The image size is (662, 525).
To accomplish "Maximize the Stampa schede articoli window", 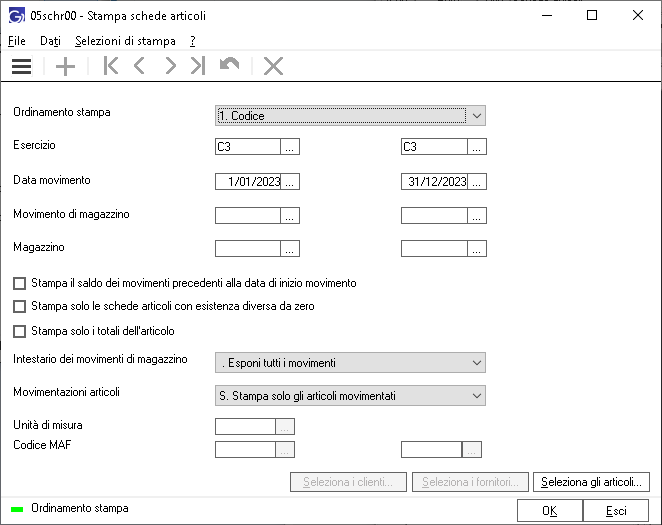I will pos(592,16).
